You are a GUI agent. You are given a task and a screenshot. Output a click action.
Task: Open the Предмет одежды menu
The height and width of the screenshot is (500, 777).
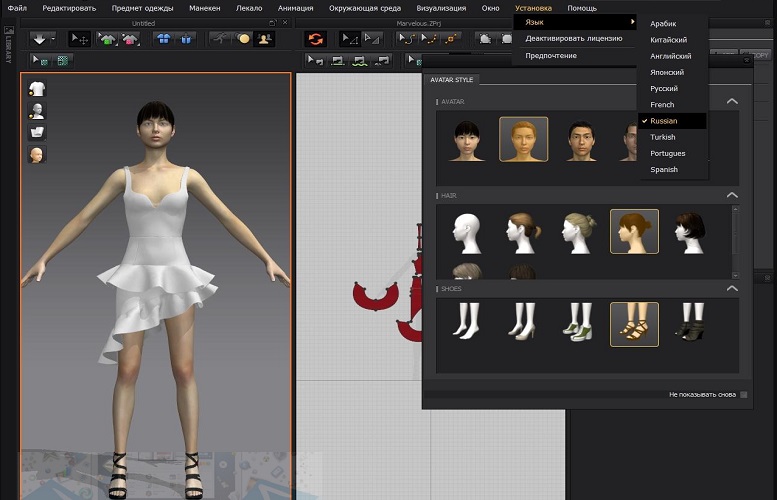(142, 8)
